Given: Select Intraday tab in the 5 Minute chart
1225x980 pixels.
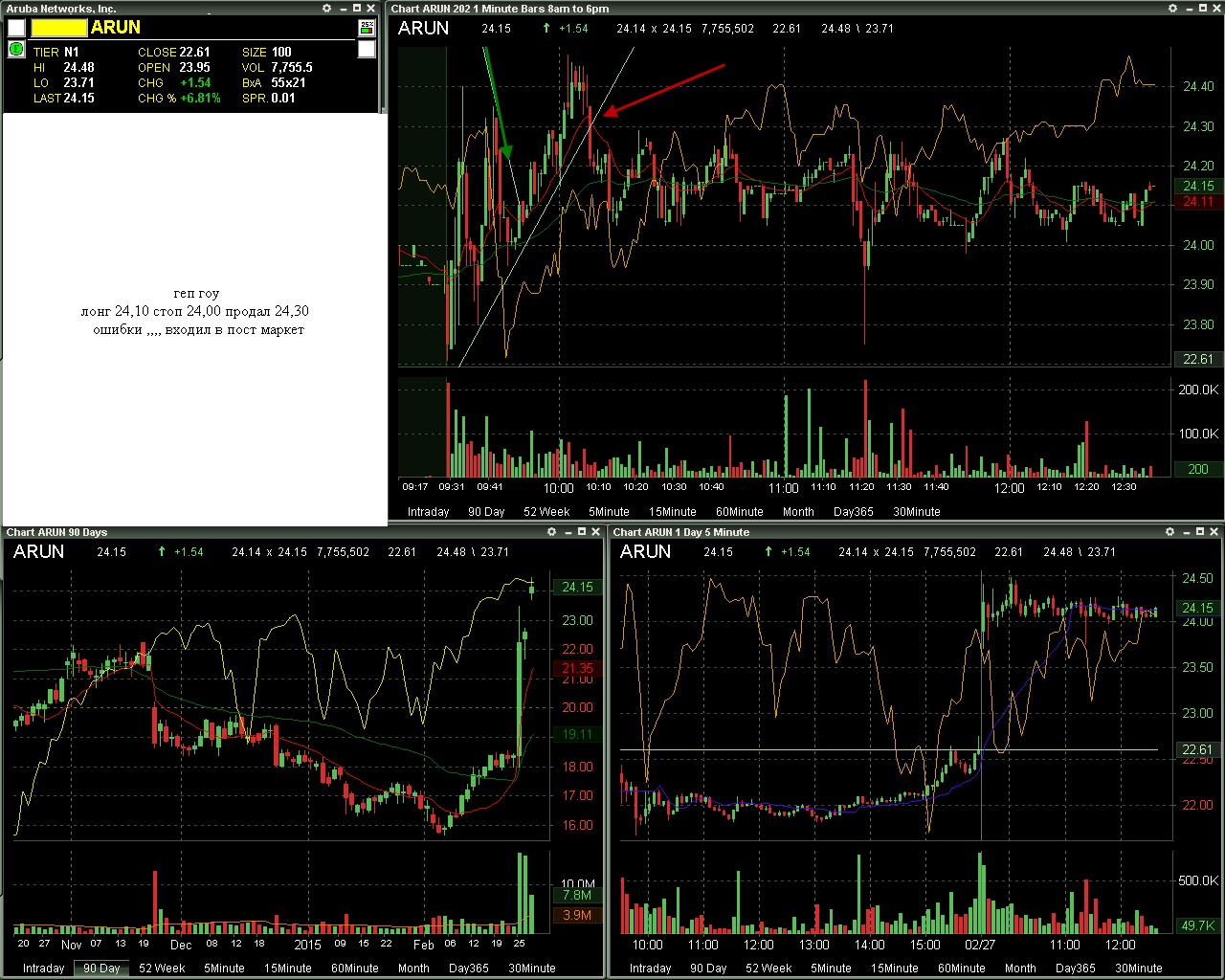Looking at the screenshot, I should pyautogui.click(x=650, y=969).
